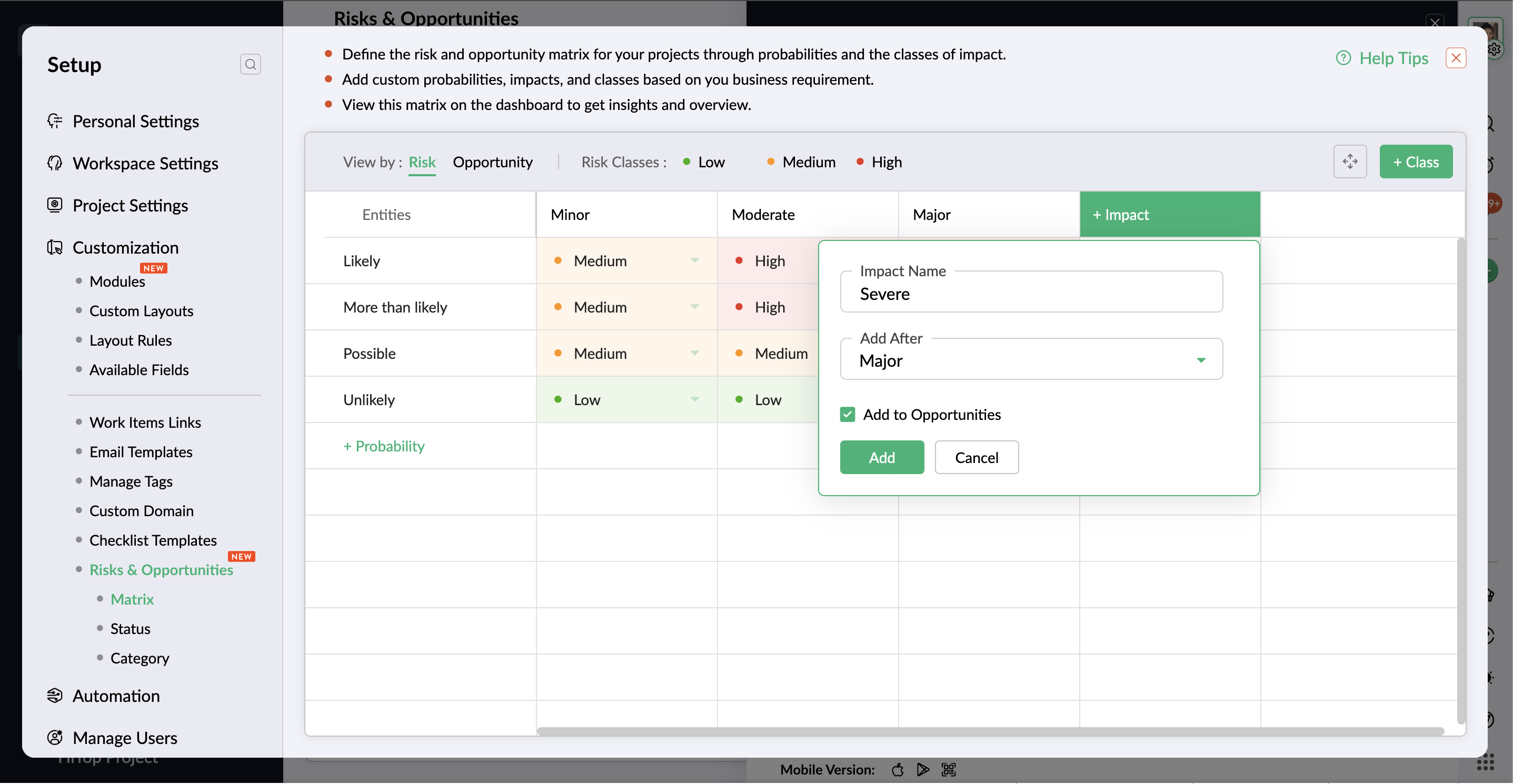Click the High risk class red dot
The image size is (1513, 784).
click(x=860, y=162)
